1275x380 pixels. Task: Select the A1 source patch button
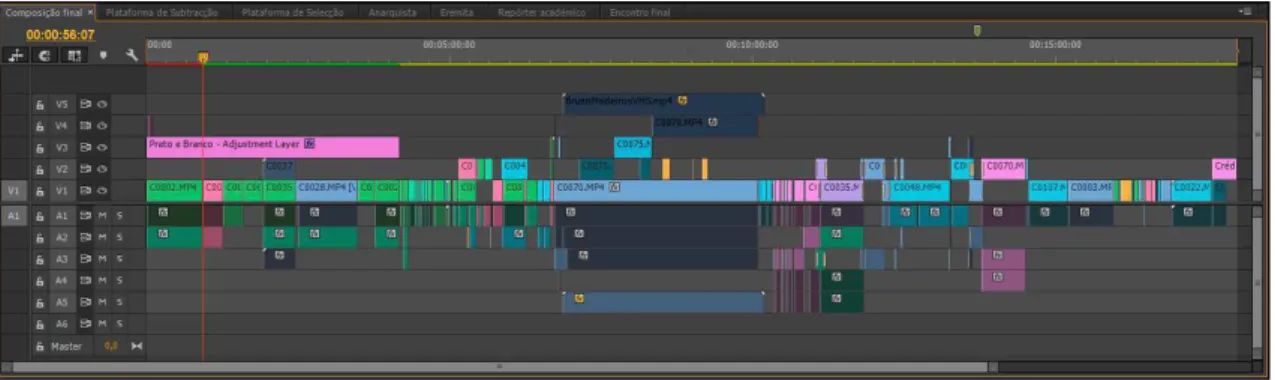click(14, 215)
